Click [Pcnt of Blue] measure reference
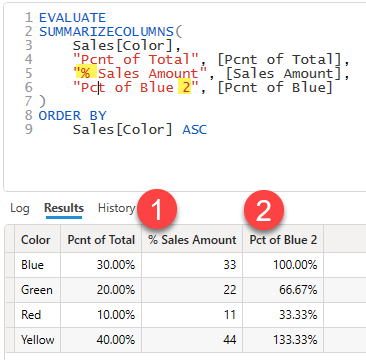The image size is (366, 360). click(275, 88)
